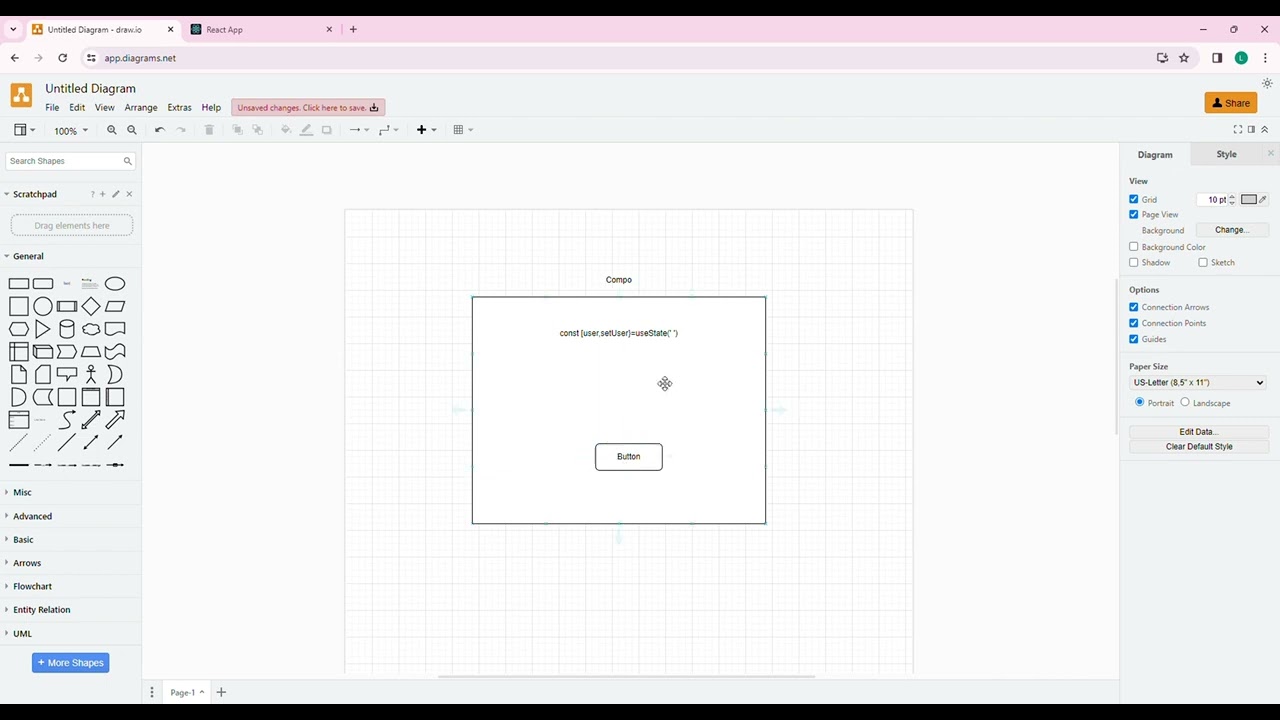Viewport: 1280px width, 720px height.
Task: Expand the Misc shapes section
Action: click(22, 493)
